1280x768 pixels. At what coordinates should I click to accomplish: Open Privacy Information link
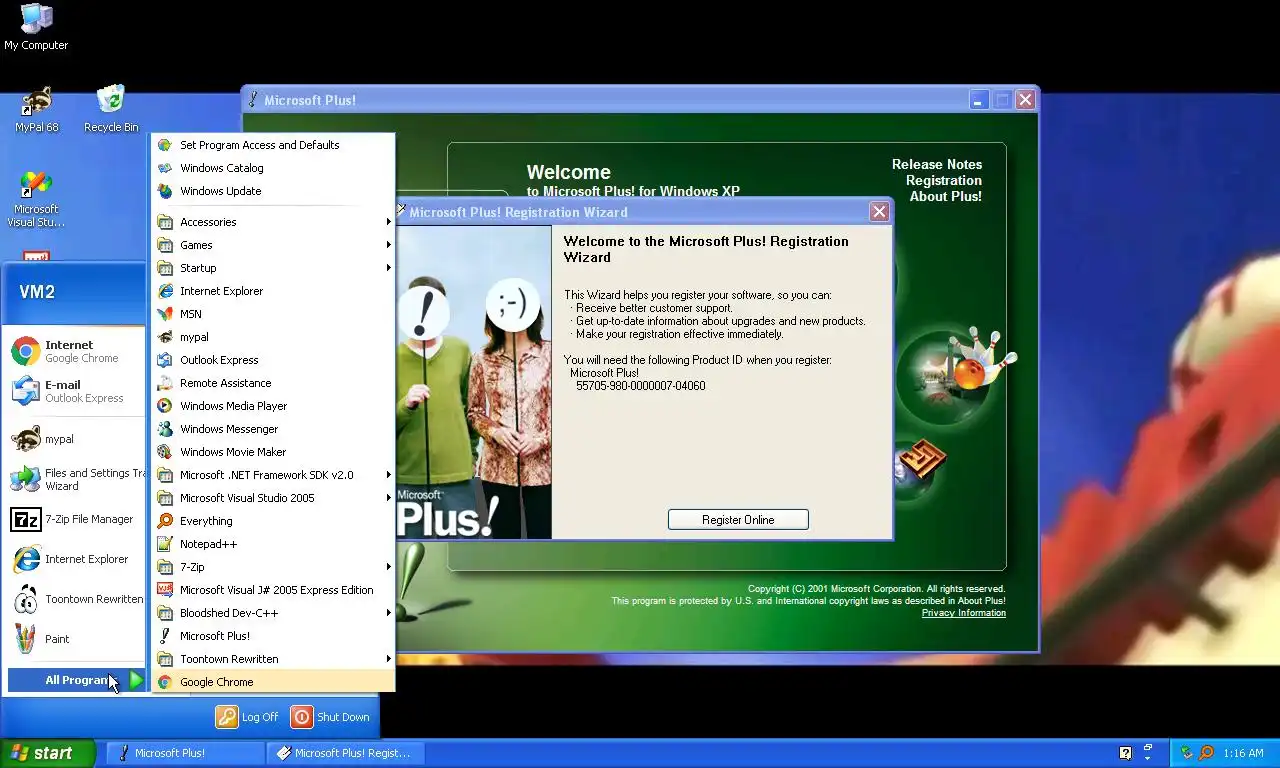[x=964, y=613]
